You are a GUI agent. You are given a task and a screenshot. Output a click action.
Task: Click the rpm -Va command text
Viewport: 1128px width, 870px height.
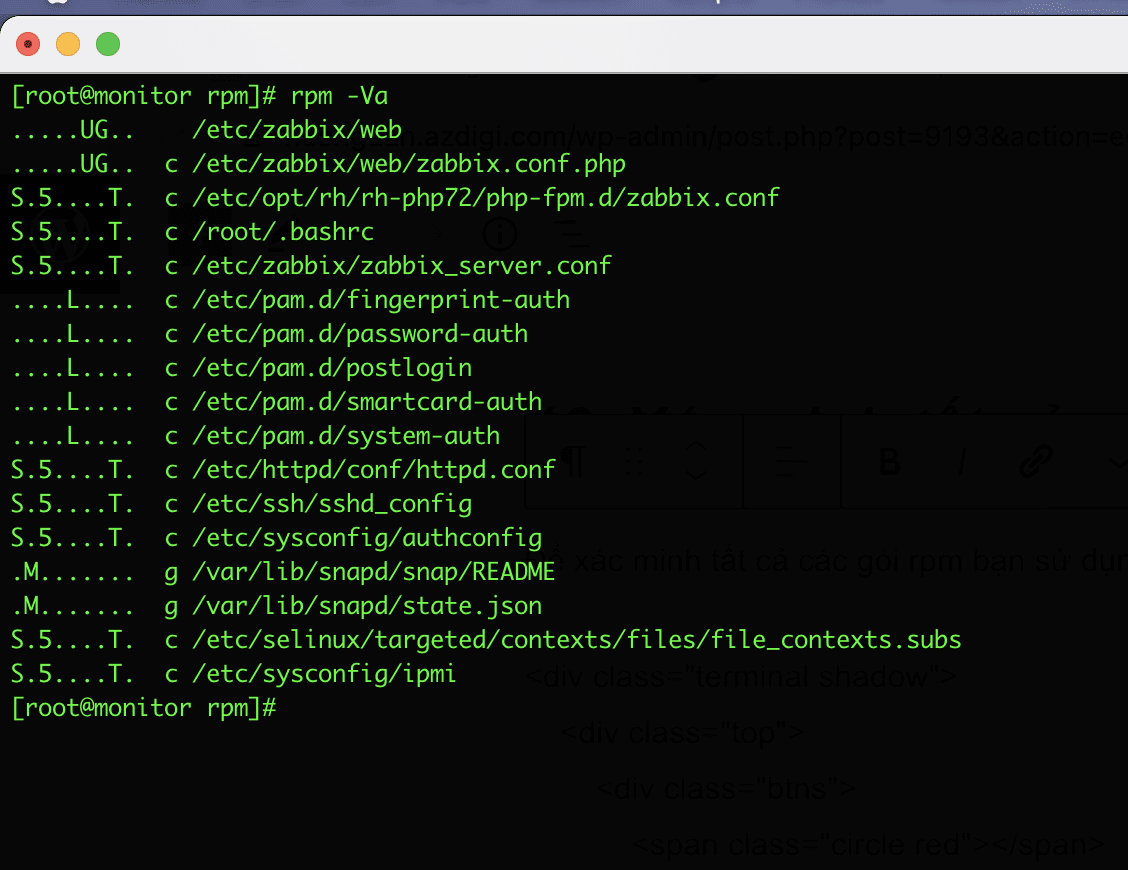point(339,97)
